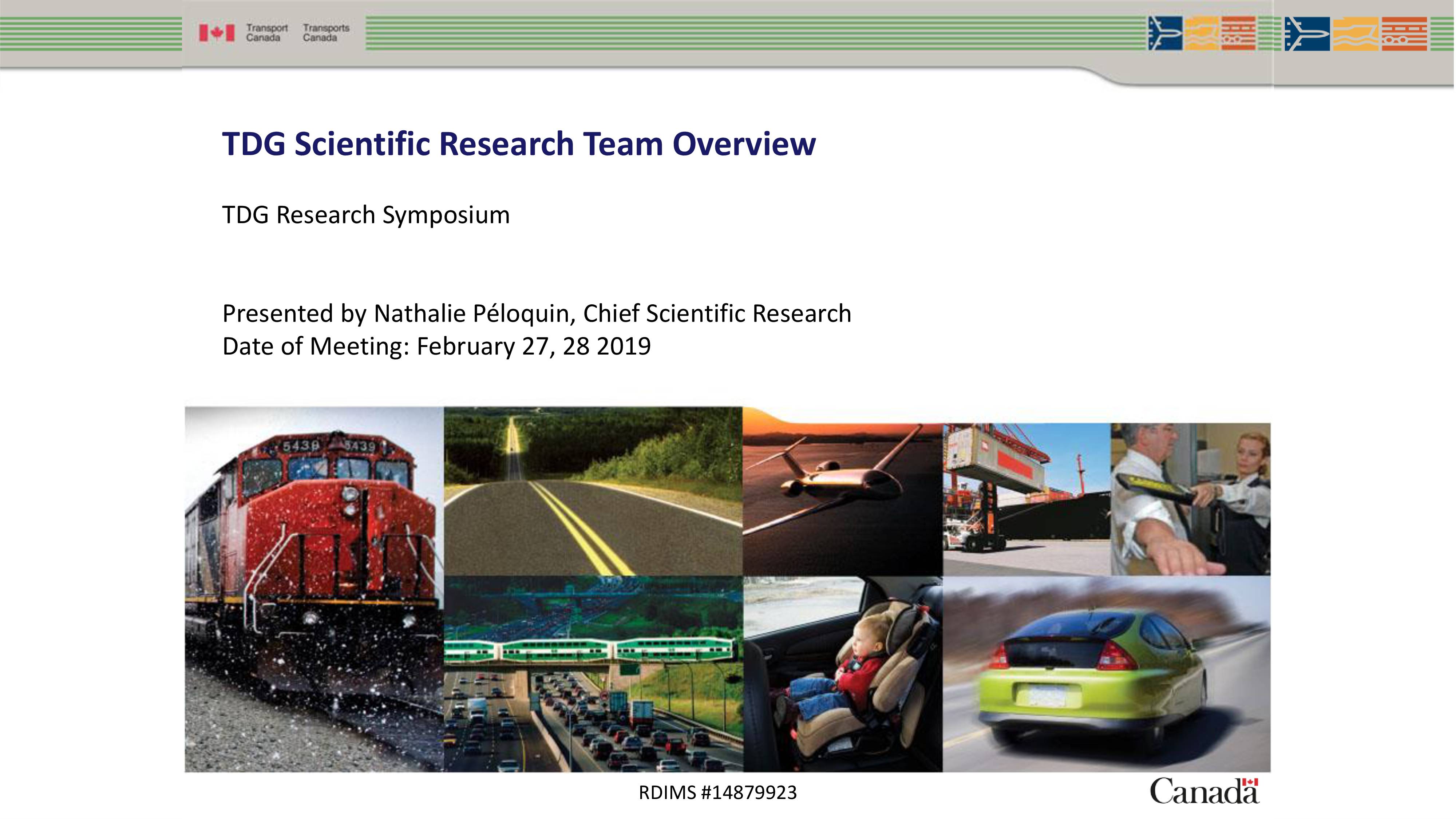Click the security screening wand photo
This screenshot has width=1456, height=819.
(x=1190, y=499)
